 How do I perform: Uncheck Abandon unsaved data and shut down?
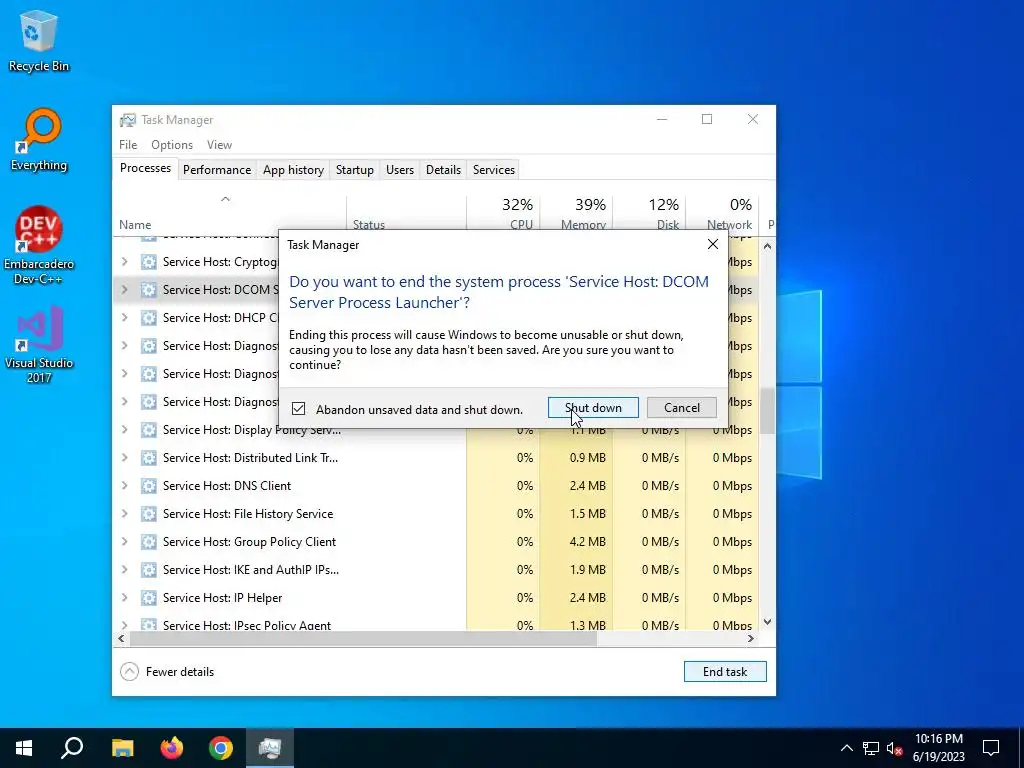[298, 409]
